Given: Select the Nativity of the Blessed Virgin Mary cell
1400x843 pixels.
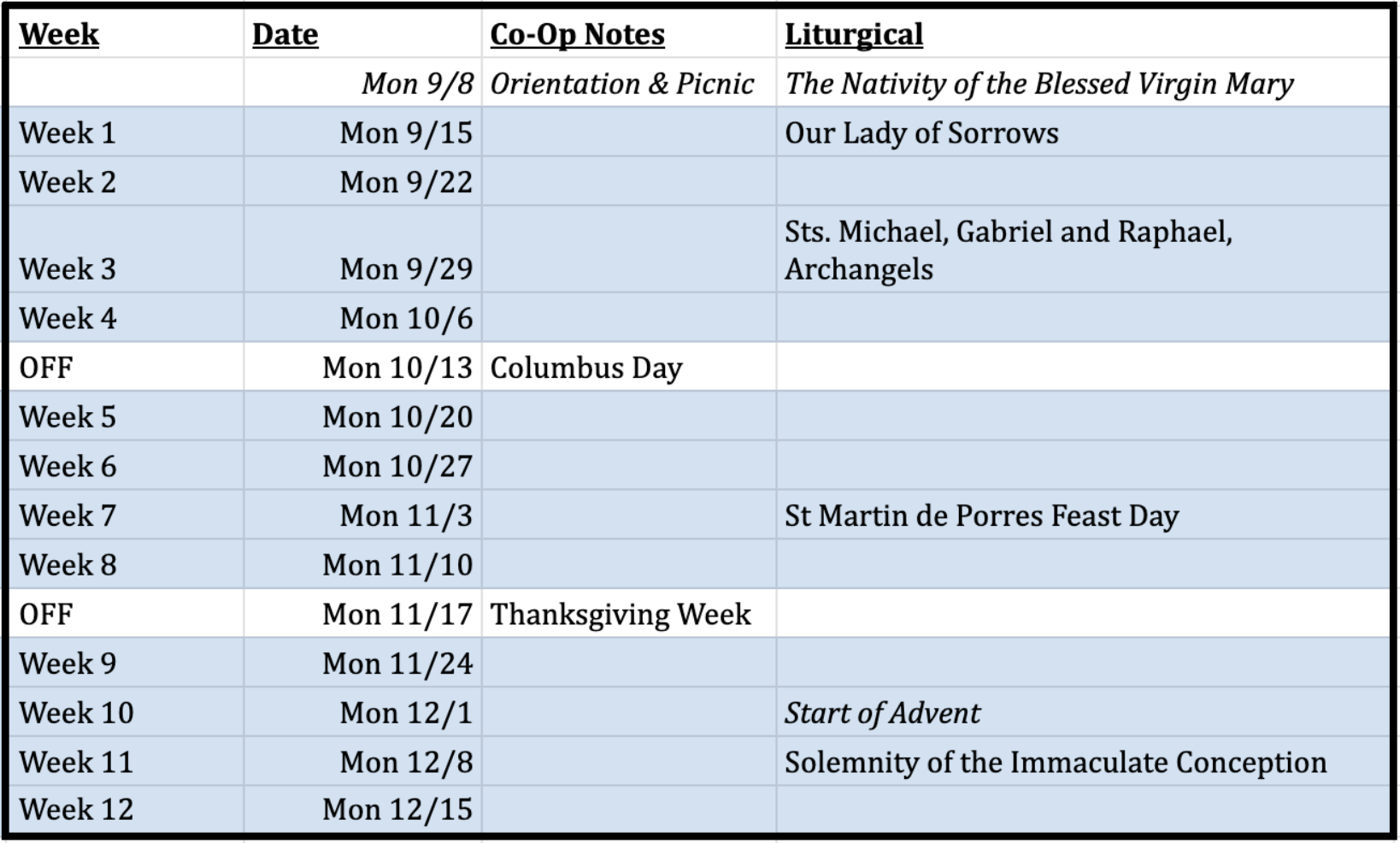Looking at the screenshot, I should coord(1038,84).
